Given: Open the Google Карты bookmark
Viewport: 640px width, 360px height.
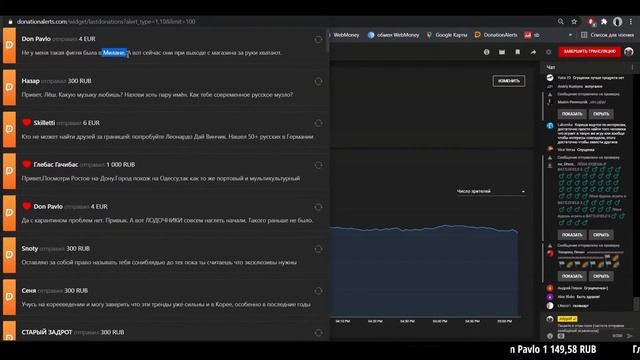Looking at the screenshot, I should (447, 35).
